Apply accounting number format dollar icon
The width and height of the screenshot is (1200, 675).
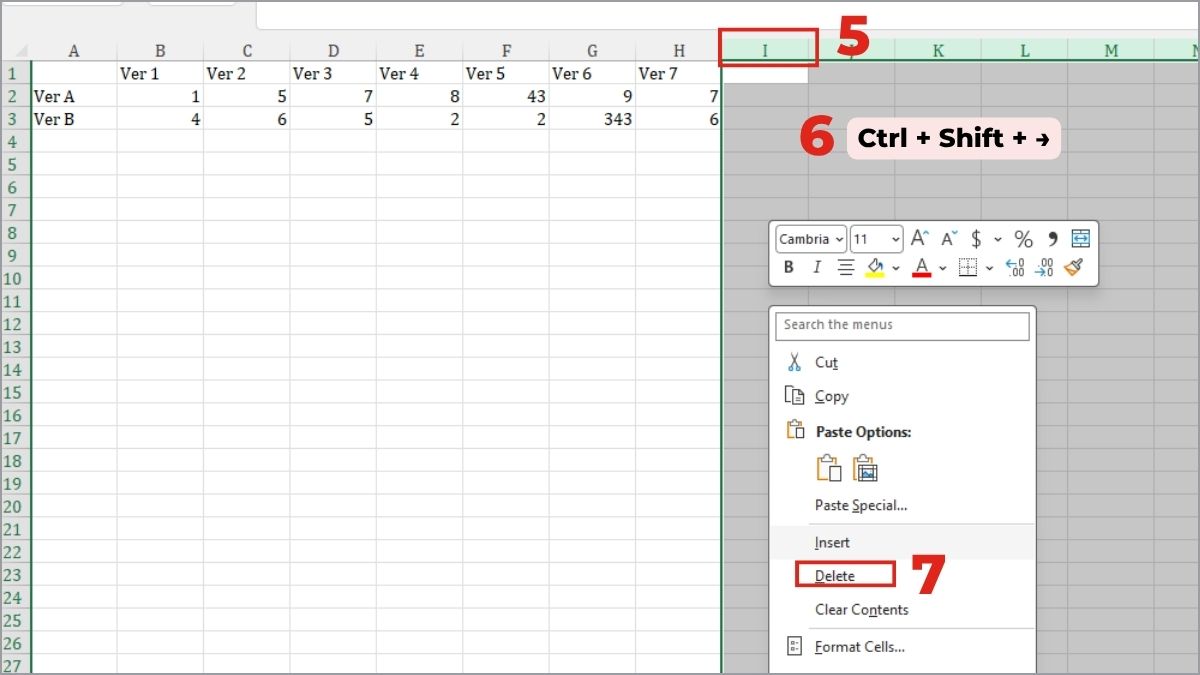pos(976,239)
